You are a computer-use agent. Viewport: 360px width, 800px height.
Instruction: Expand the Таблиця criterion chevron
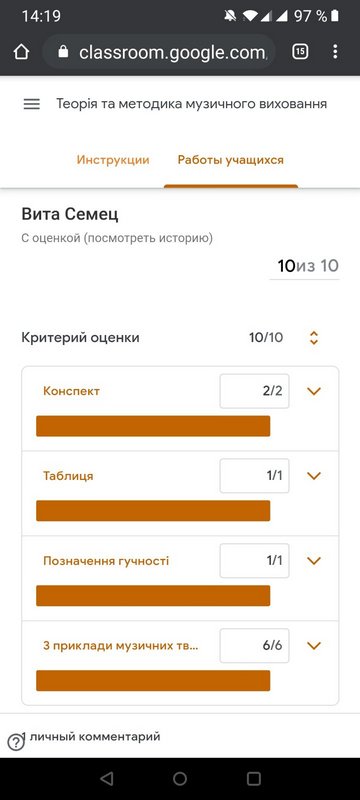coord(314,476)
